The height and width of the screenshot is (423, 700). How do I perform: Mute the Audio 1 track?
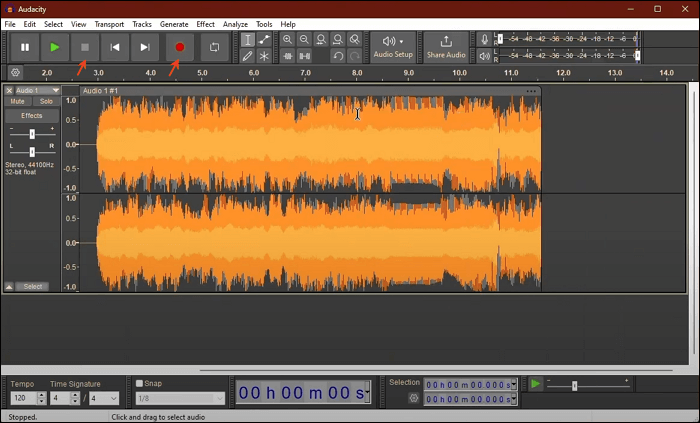pos(17,102)
